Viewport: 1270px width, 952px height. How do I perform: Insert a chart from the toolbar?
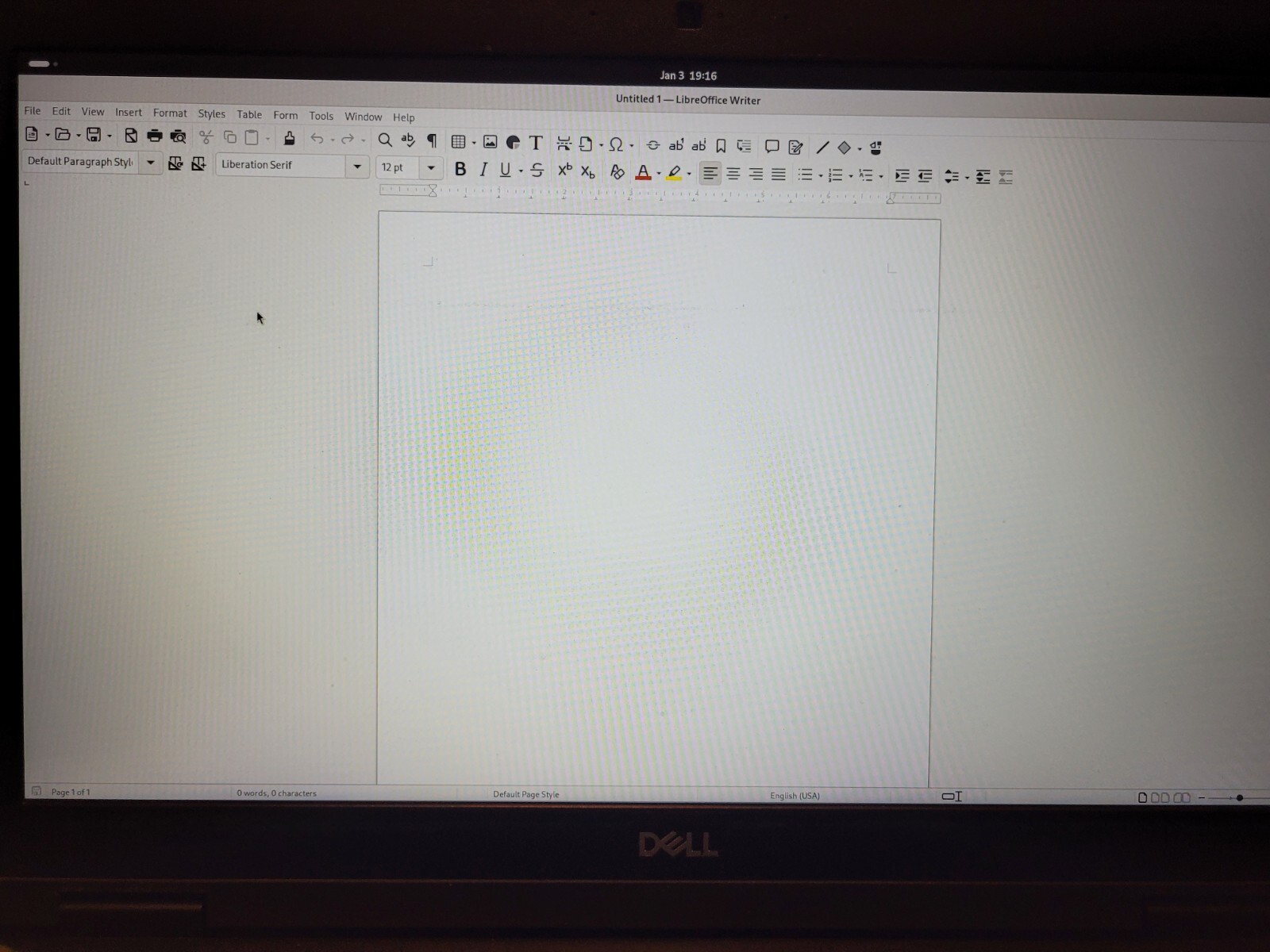coord(513,143)
